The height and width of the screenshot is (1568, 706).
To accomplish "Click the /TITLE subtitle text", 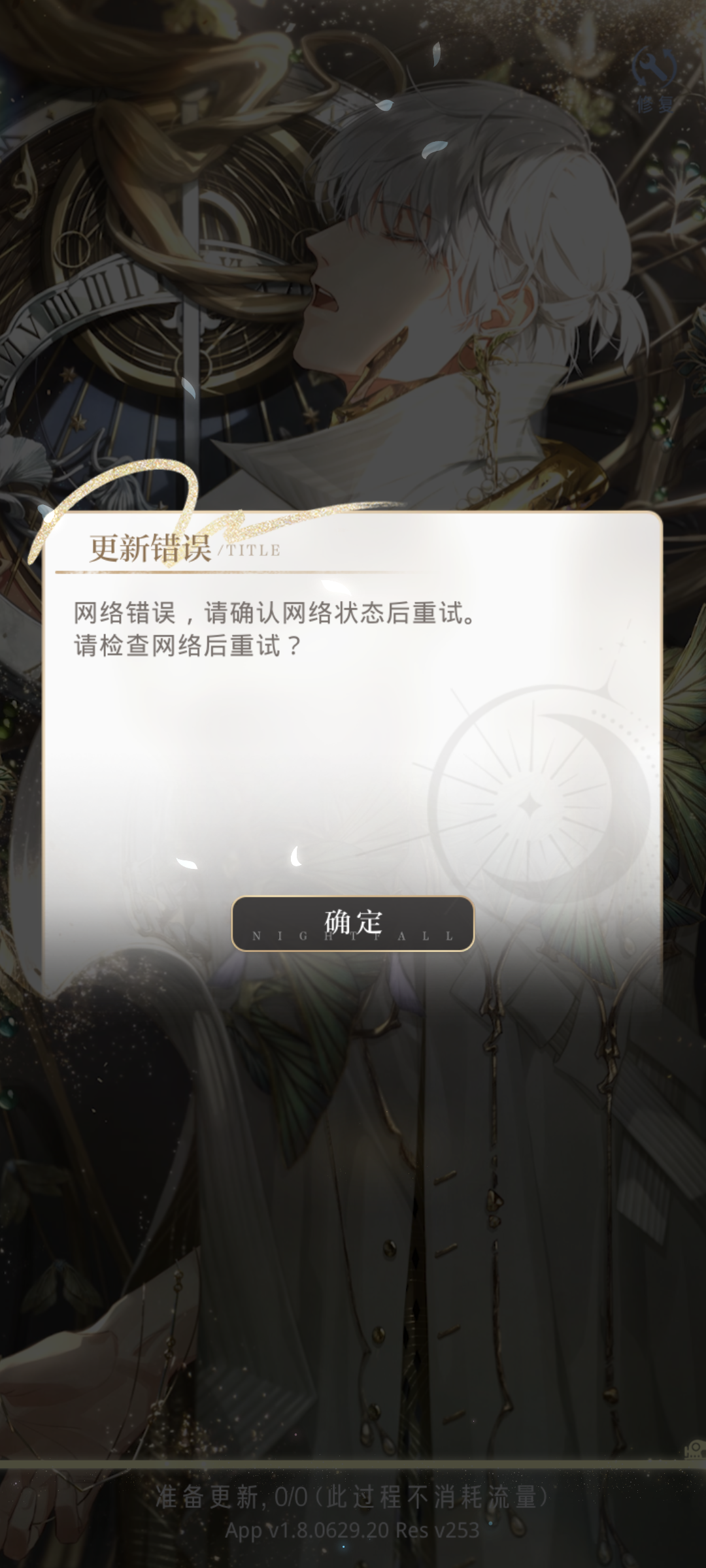I will pyautogui.click(x=249, y=550).
